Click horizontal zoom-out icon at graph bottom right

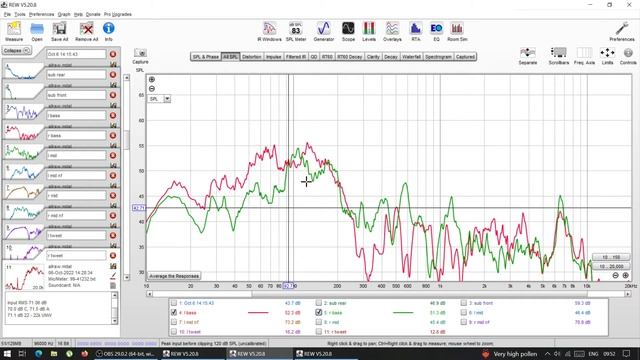[x=616, y=276]
